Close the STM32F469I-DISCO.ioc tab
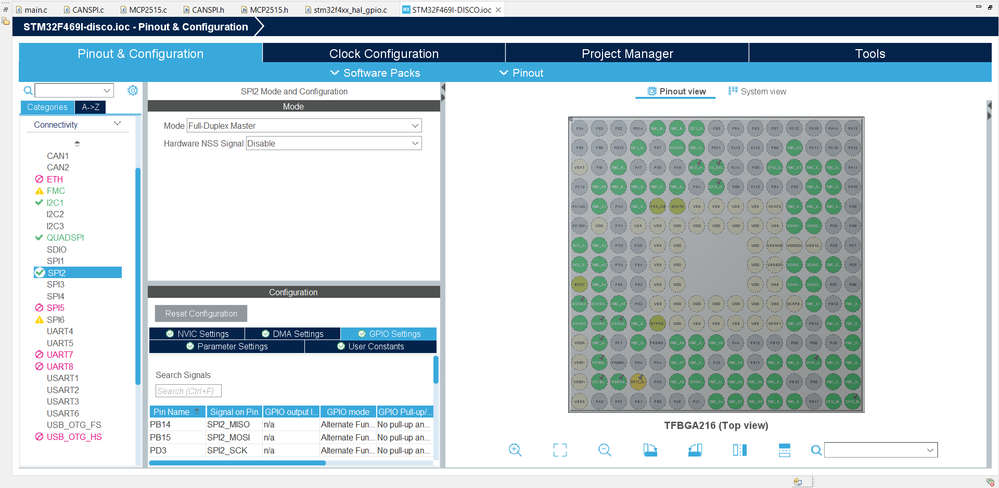999x488 pixels. 498,10
